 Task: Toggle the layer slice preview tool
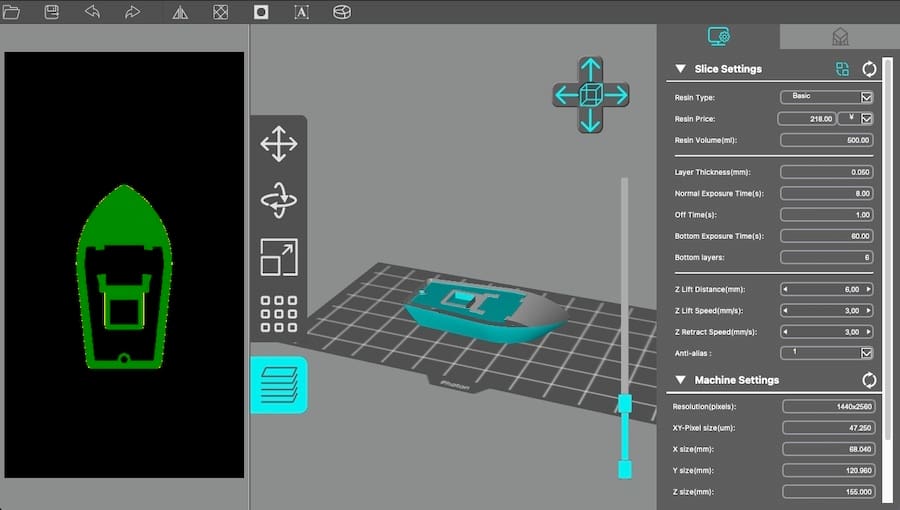(278, 384)
